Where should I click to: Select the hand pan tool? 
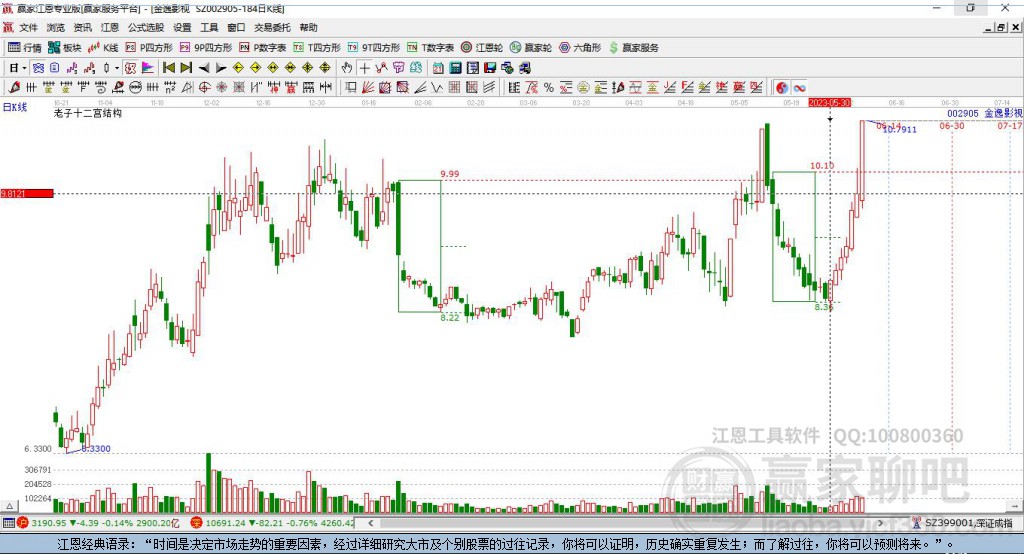point(347,68)
